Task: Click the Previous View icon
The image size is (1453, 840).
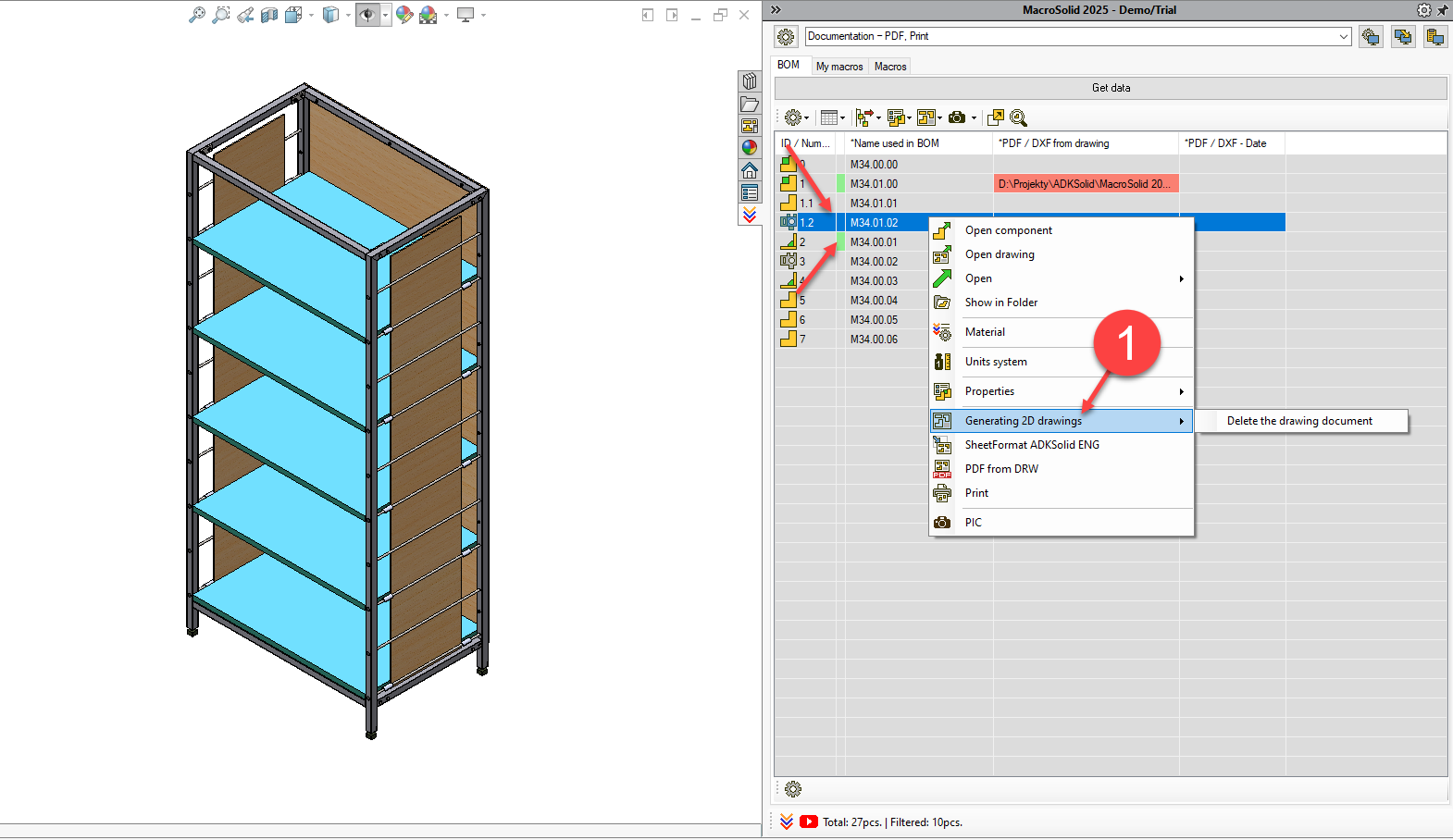Action: (x=245, y=15)
